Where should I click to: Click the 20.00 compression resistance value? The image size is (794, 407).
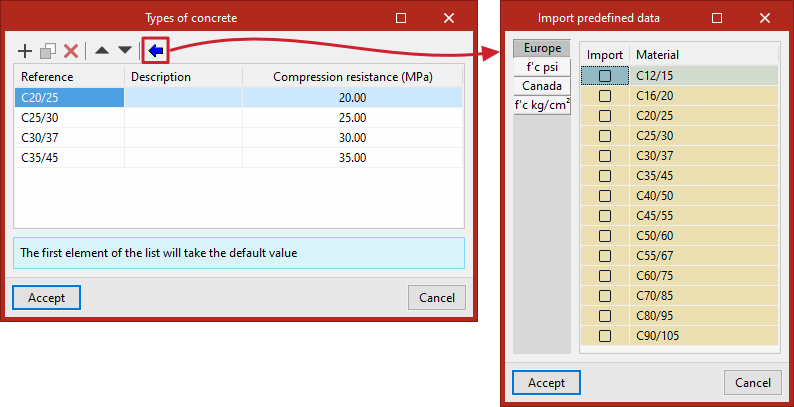353,98
